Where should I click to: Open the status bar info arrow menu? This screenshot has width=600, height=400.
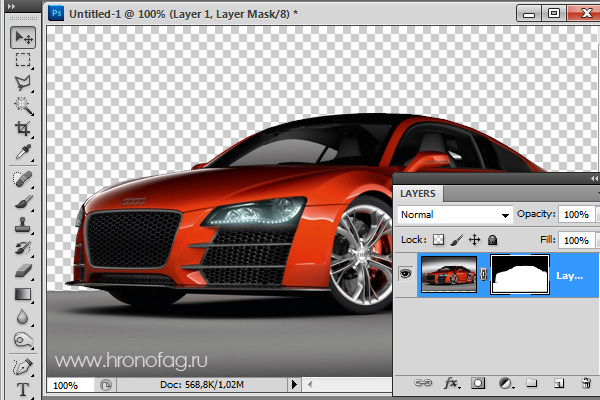tap(294, 384)
